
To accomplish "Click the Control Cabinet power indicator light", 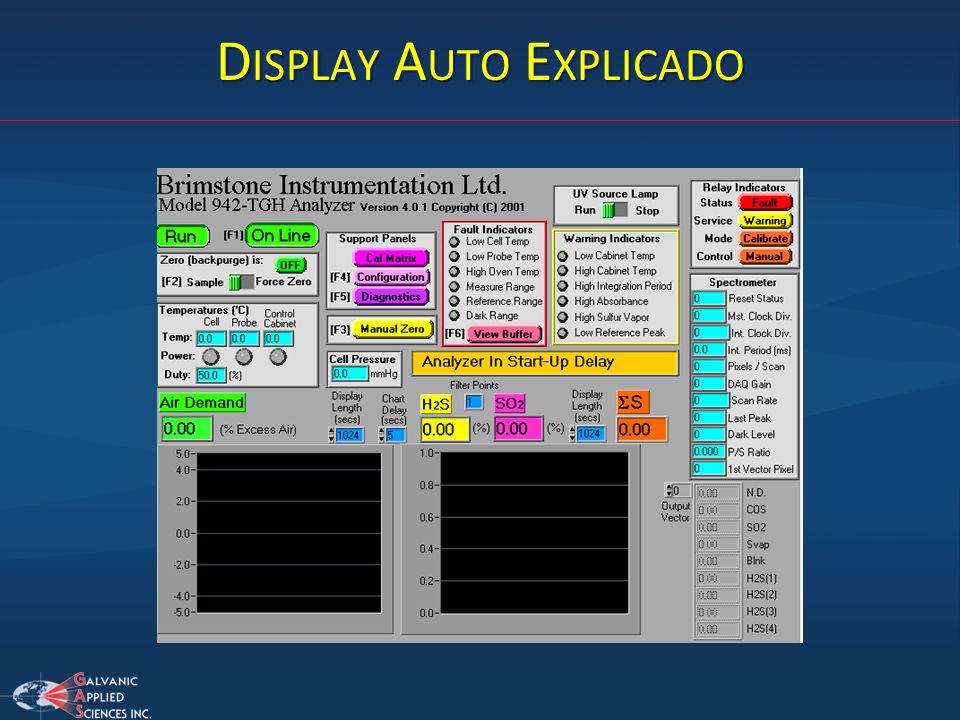I will click(277, 356).
